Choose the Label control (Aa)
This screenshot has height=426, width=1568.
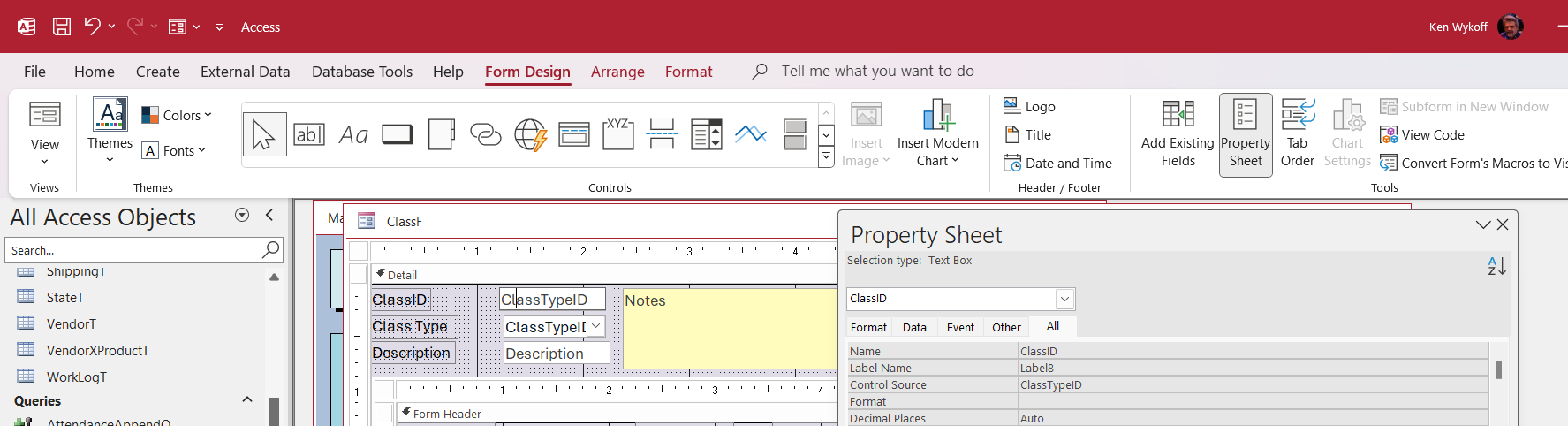coord(353,134)
